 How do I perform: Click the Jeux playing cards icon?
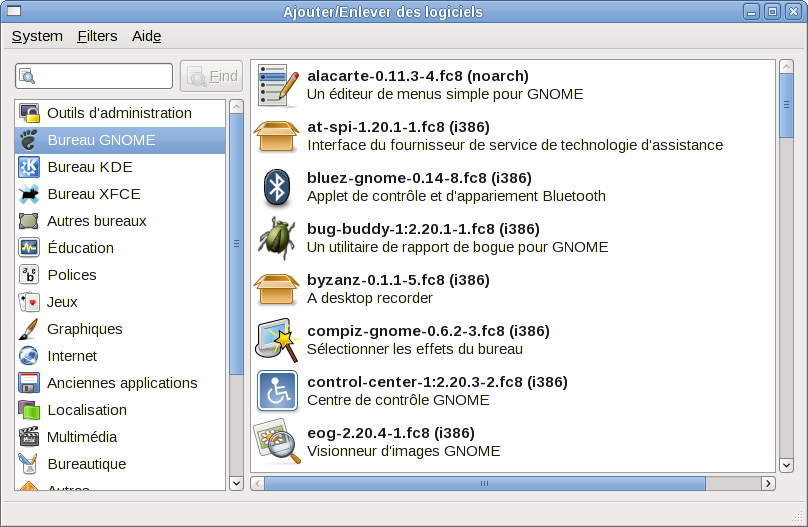tap(29, 302)
